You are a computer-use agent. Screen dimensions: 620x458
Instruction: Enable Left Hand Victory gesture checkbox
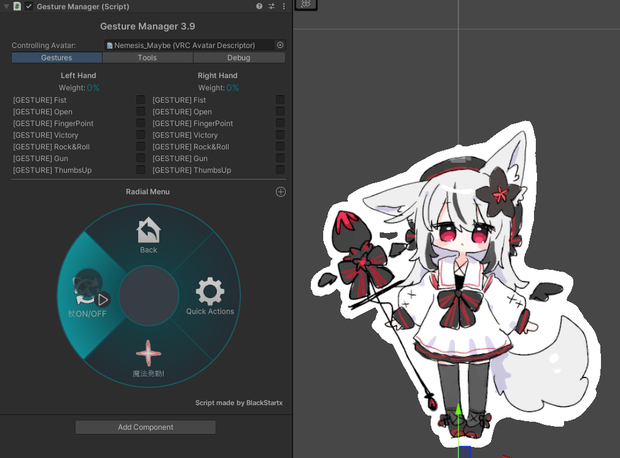140,135
